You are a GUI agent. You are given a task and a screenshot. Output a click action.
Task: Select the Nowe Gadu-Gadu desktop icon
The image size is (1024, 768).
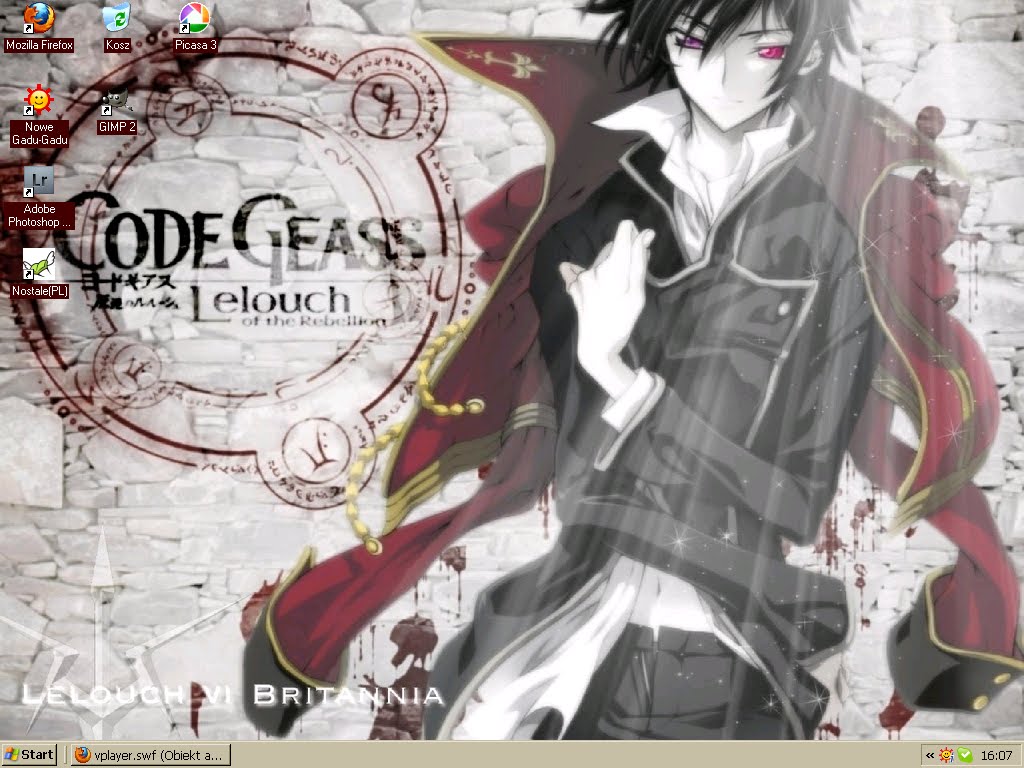pyautogui.click(x=39, y=116)
